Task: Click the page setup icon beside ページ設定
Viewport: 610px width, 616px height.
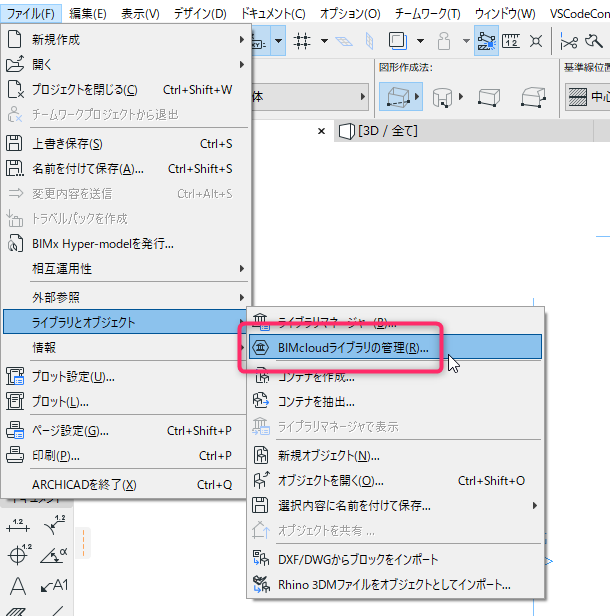Action: [x=15, y=431]
